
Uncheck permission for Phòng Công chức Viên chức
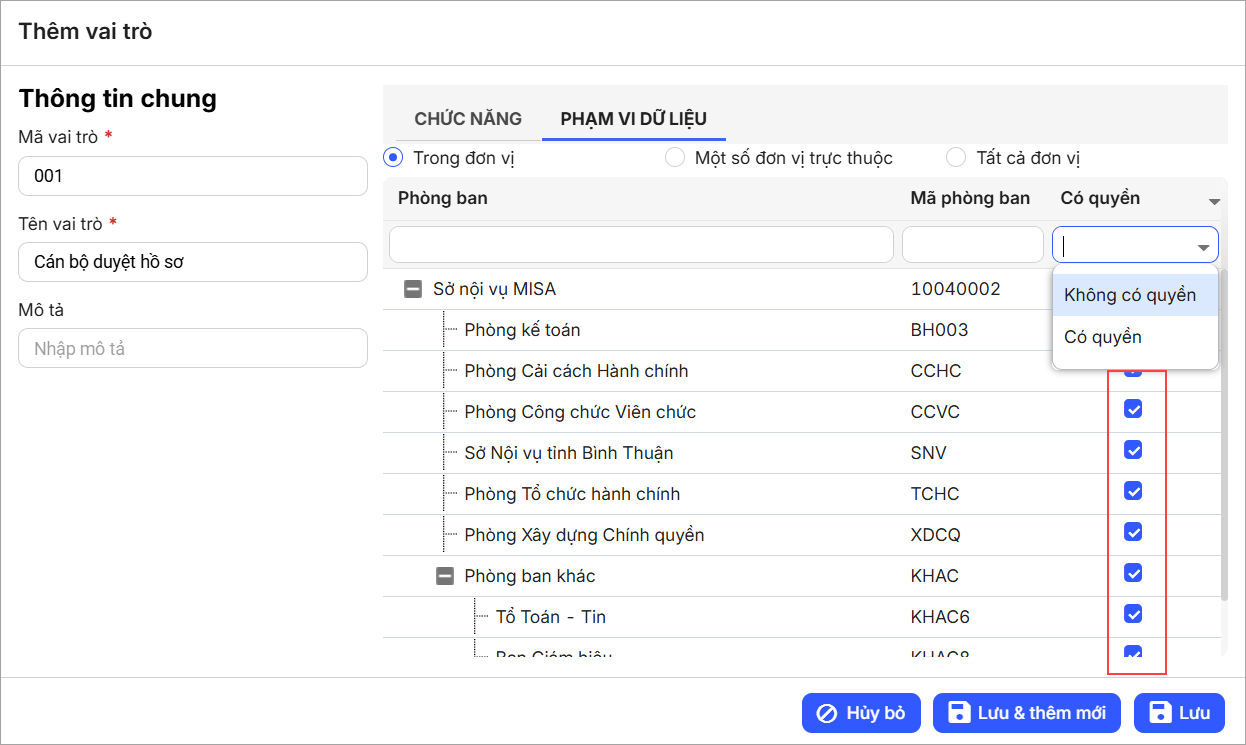pyautogui.click(x=1133, y=409)
